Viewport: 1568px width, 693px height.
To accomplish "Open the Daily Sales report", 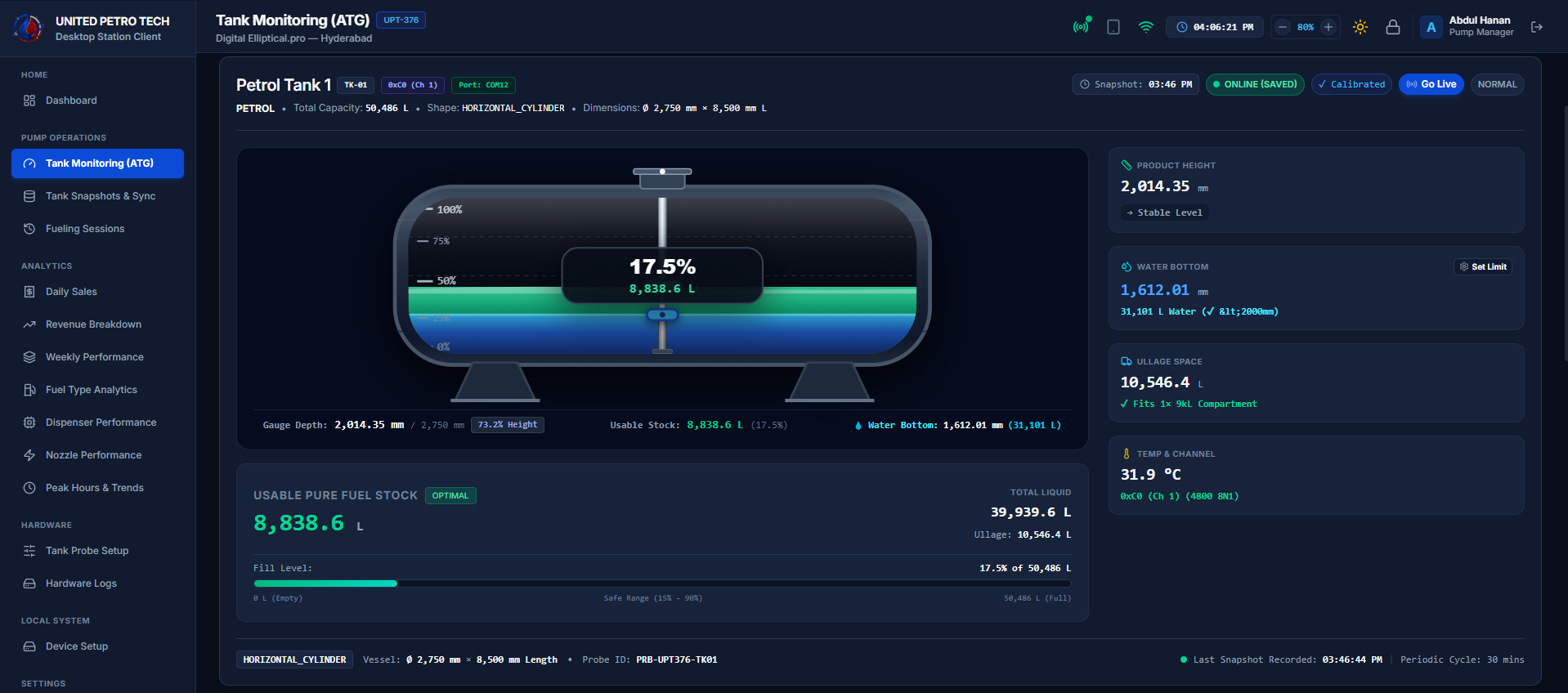I will (x=97, y=292).
